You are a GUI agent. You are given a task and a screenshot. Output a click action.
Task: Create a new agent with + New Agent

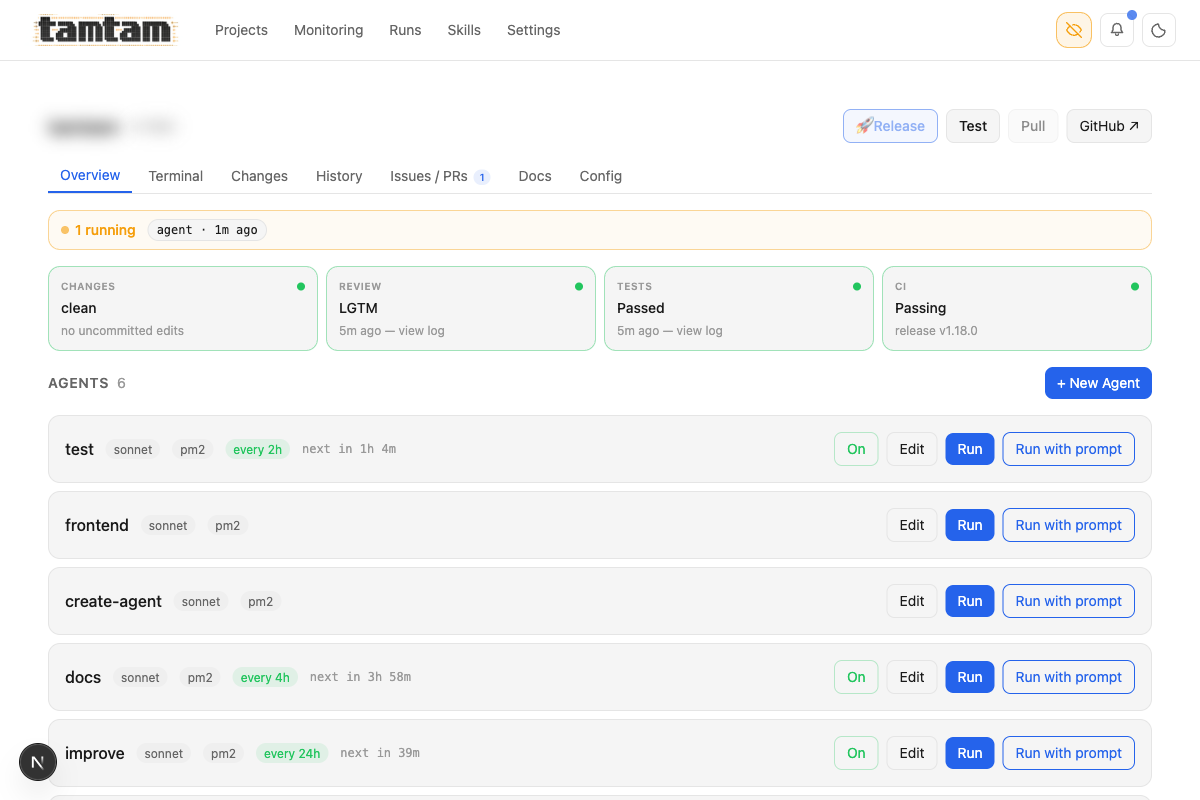point(1098,383)
